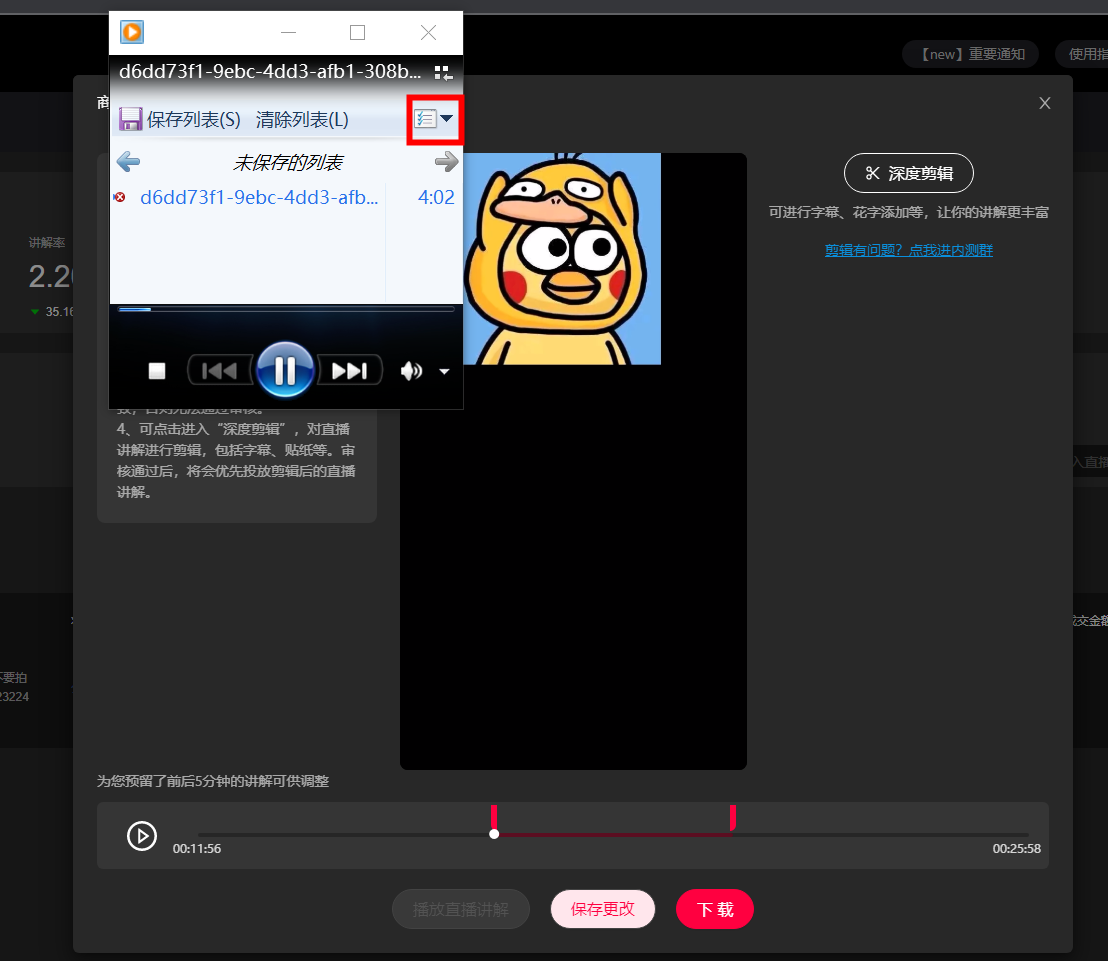The width and height of the screenshot is (1108, 961).
Task: Click 清除列表(L) to clear the playlist
Action: pos(302,119)
